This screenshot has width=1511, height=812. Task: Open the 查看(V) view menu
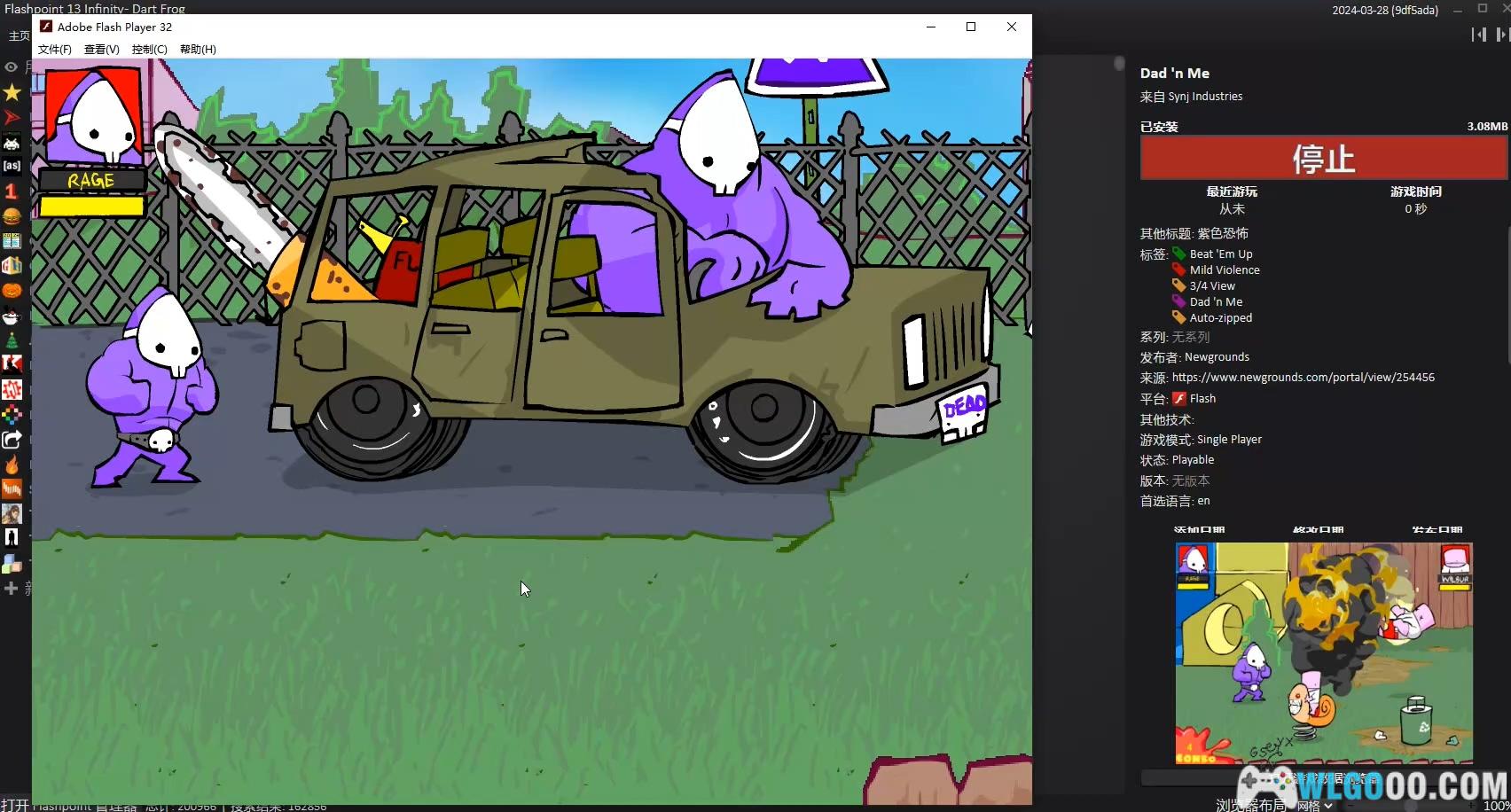tap(101, 50)
